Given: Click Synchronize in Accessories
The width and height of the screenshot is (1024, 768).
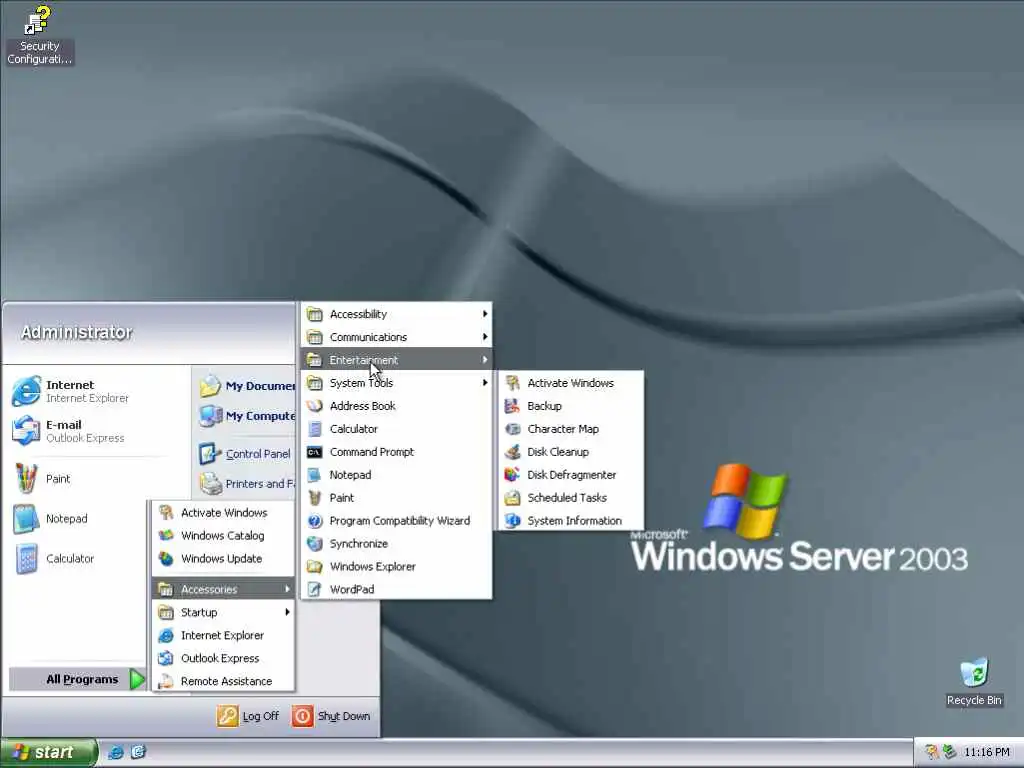Looking at the screenshot, I should tap(396, 543).
